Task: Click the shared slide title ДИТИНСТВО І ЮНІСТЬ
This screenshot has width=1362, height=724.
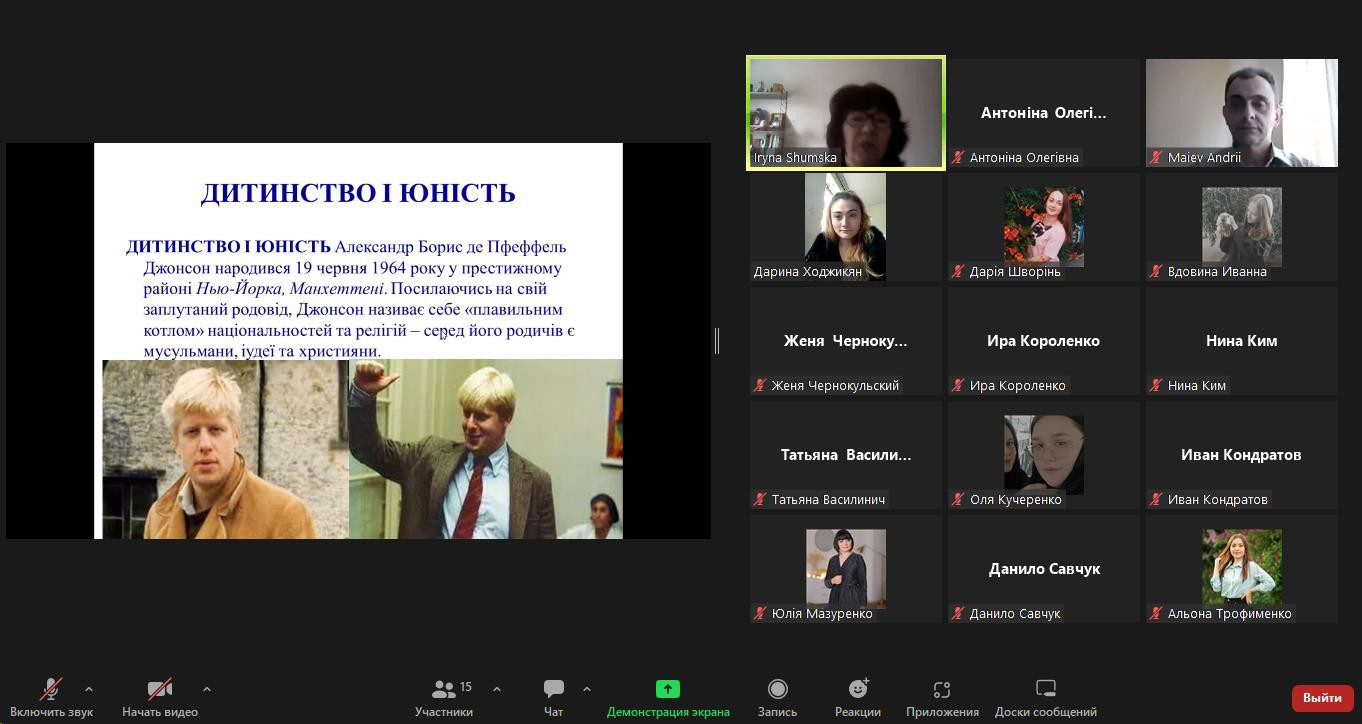Action: (358, 193)
